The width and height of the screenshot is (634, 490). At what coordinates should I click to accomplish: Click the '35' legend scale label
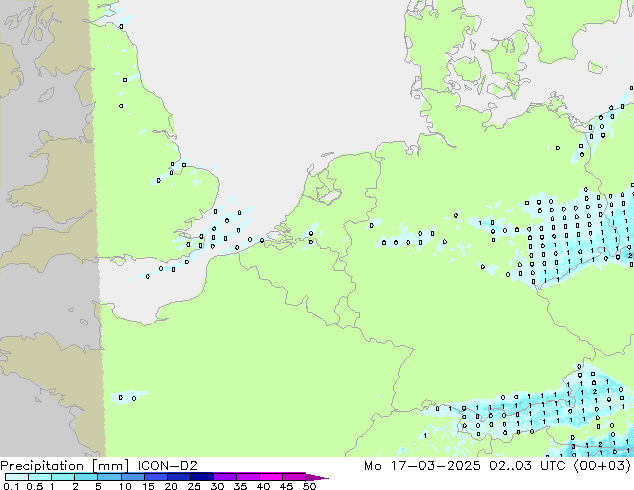coord(240,486)
